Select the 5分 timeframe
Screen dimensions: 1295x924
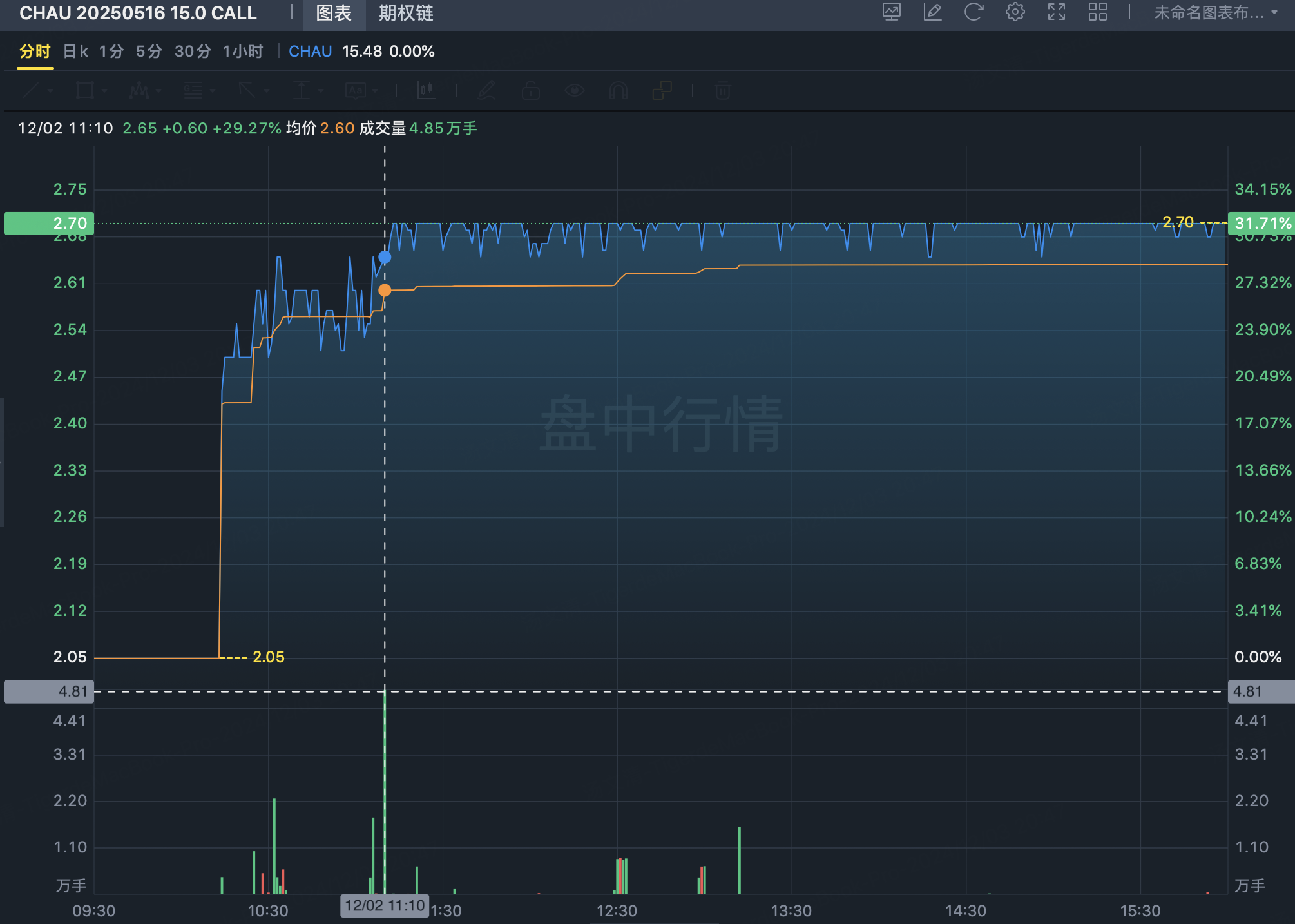tap(149, 52)
